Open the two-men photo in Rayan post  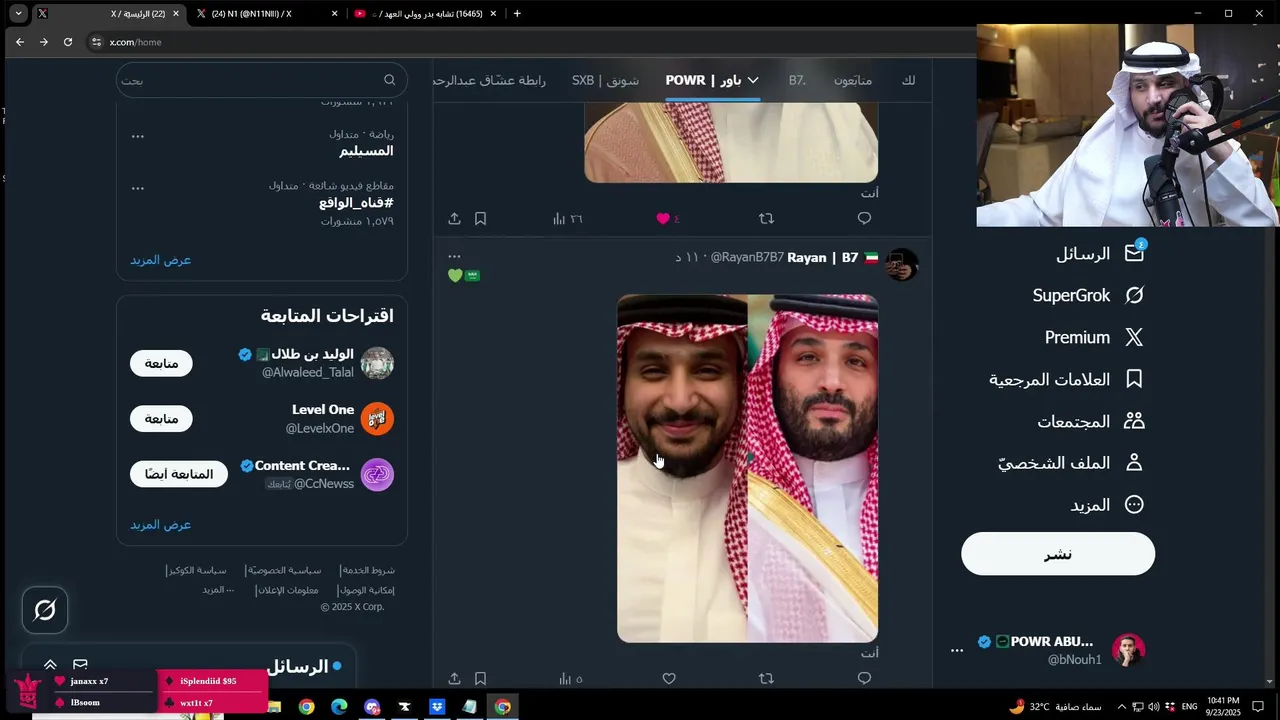click(x=747, y=468)
